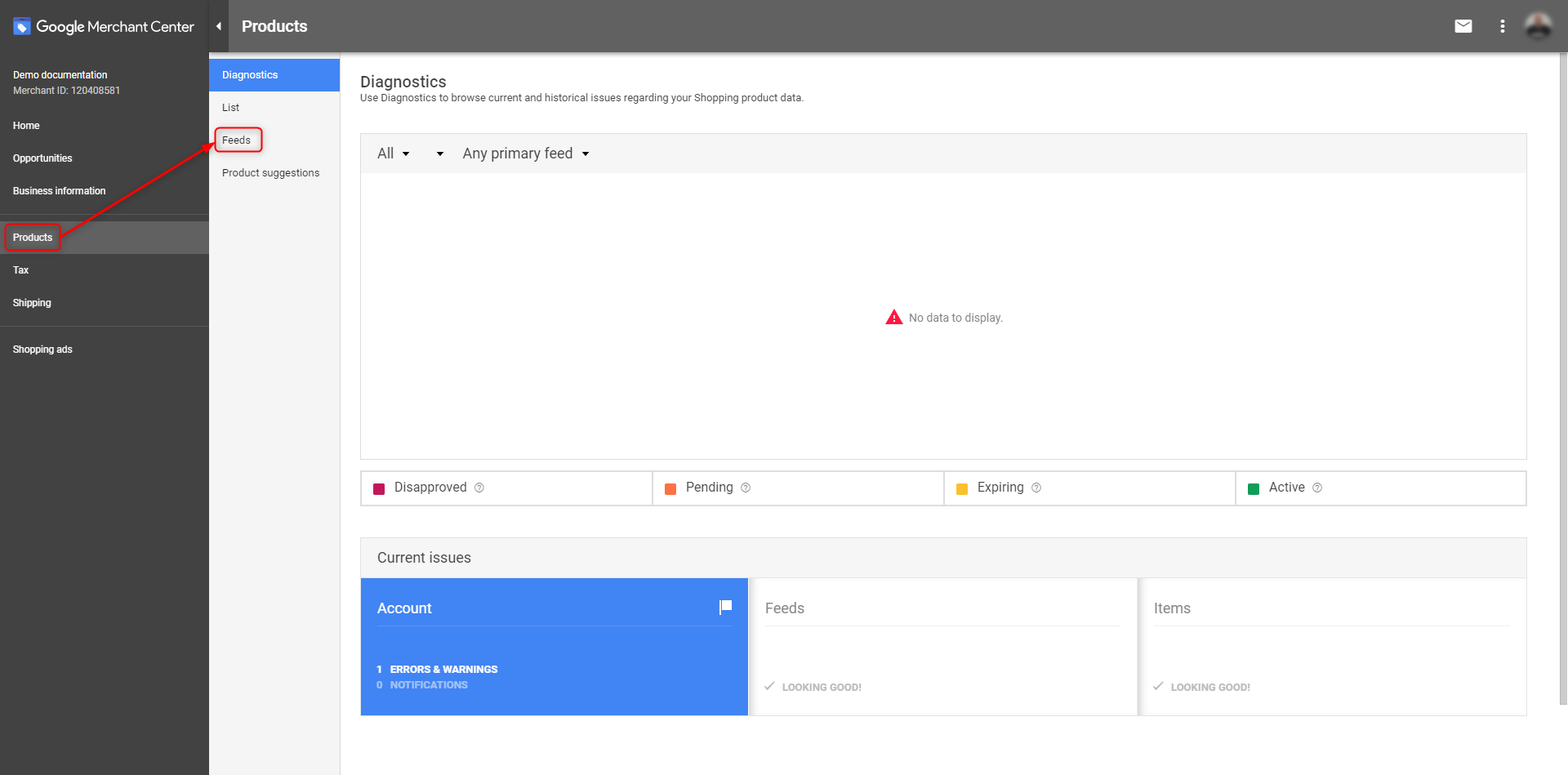Screen dimensions: 1568x775
Task: Open the Any primary feed dropdown
Action: tap(526, 154)
